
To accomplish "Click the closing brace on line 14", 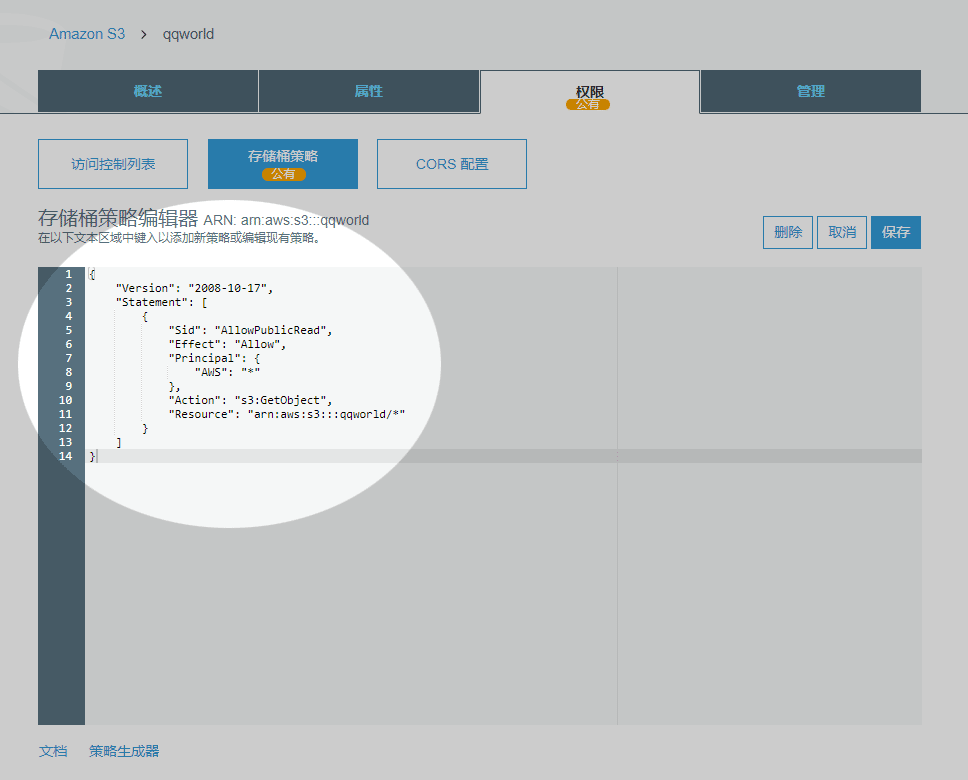I will click(x=93, y=456).
